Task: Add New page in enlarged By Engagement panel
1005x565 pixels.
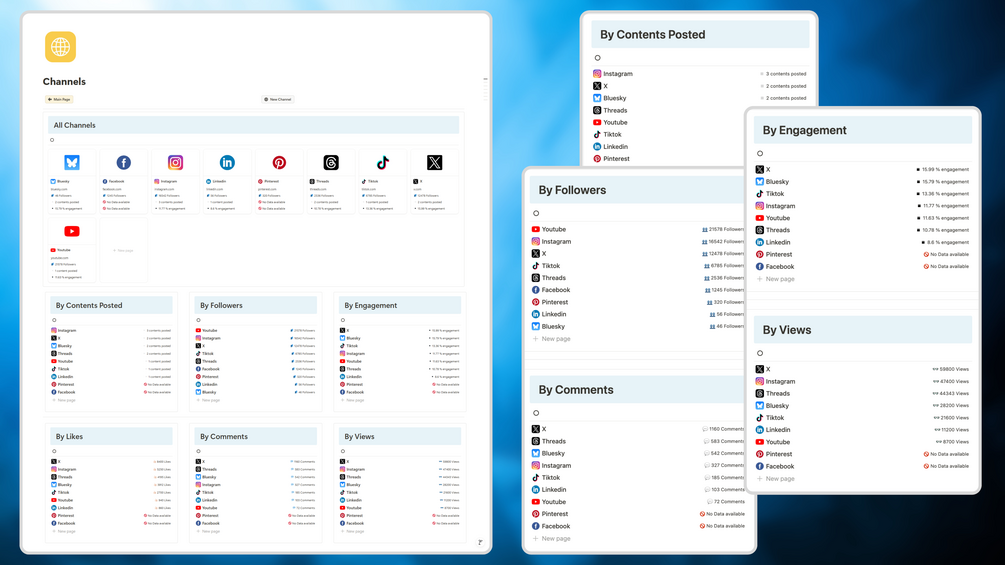Action: click(x=776, y=279)
